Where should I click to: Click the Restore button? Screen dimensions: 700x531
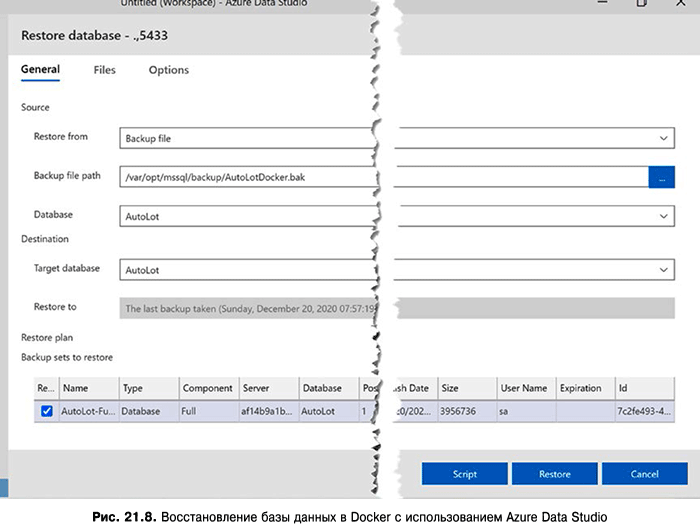[x=554, y=474]
